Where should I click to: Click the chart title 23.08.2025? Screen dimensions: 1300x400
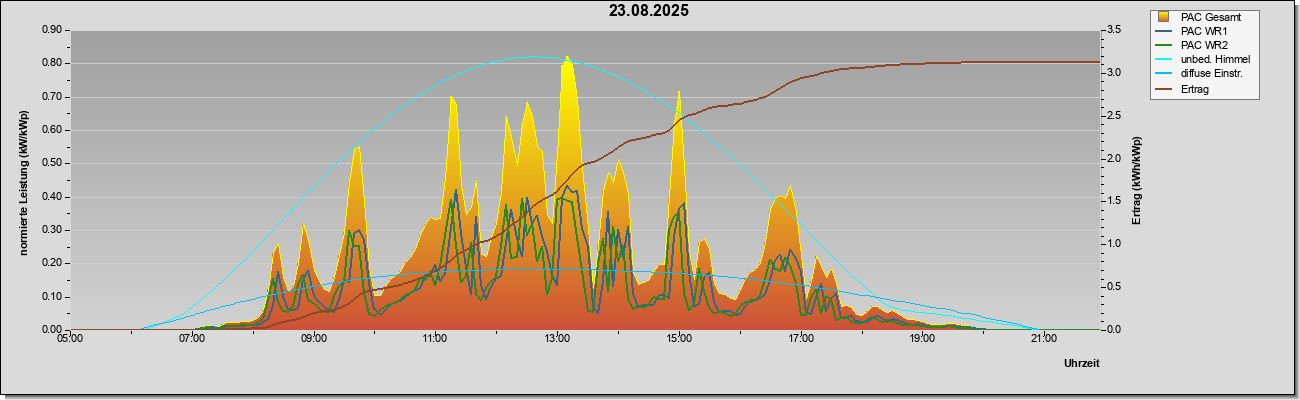(x=649, y=11)
